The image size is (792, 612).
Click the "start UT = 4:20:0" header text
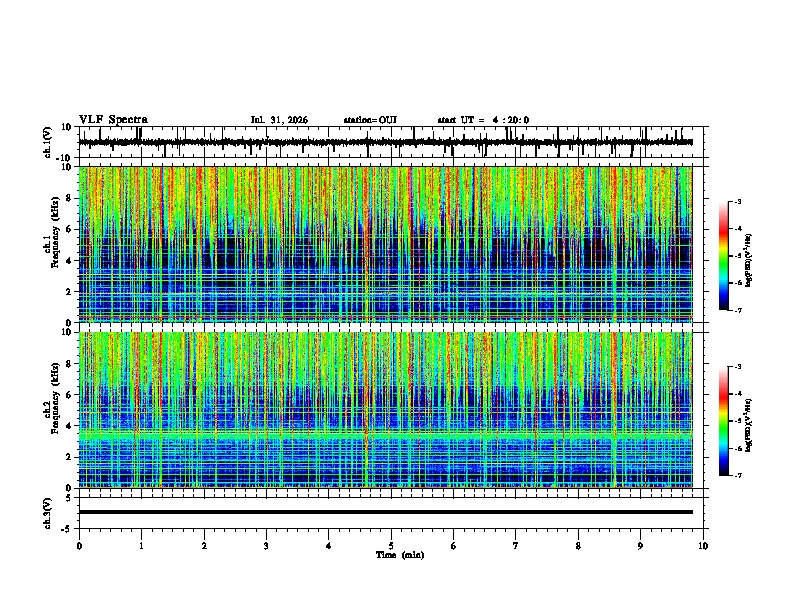pos(483,120)
